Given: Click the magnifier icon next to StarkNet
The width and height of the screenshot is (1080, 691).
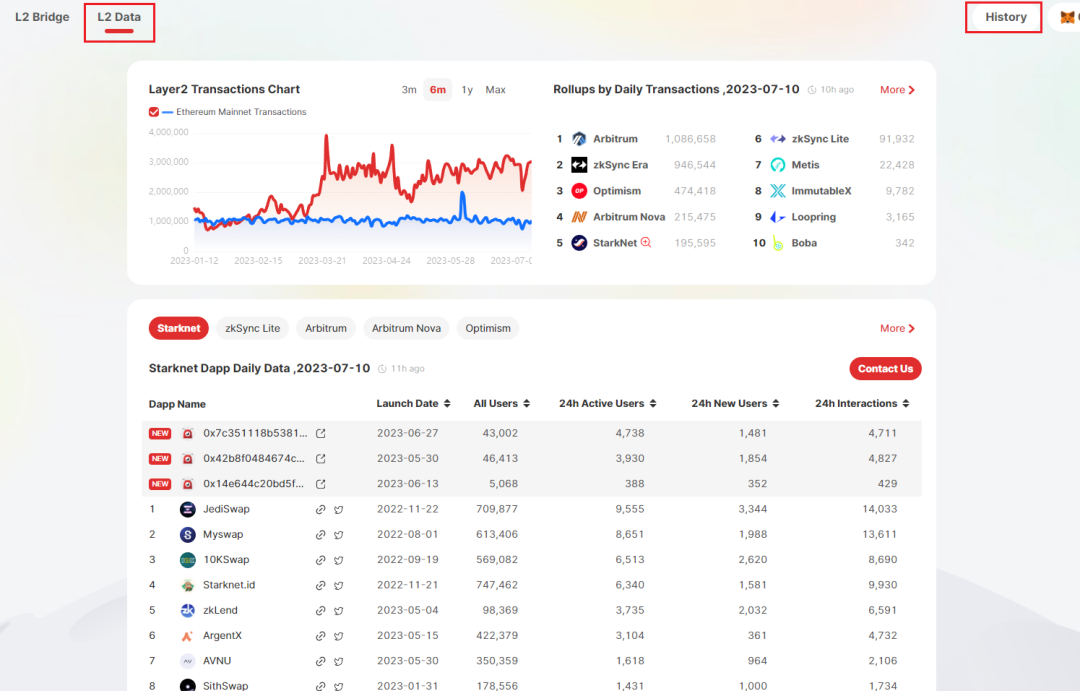Looking at the screenshot, I should (x=646, y=242).
